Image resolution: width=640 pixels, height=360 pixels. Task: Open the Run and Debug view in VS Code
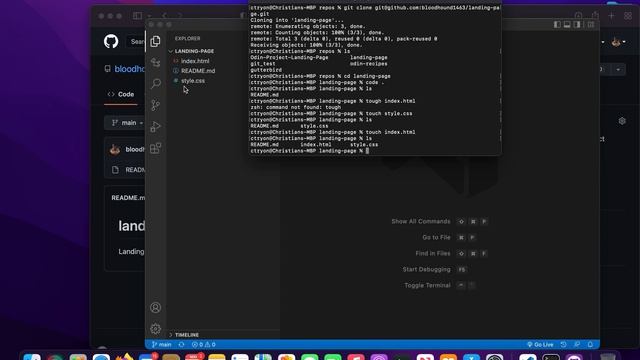point(156,127)
